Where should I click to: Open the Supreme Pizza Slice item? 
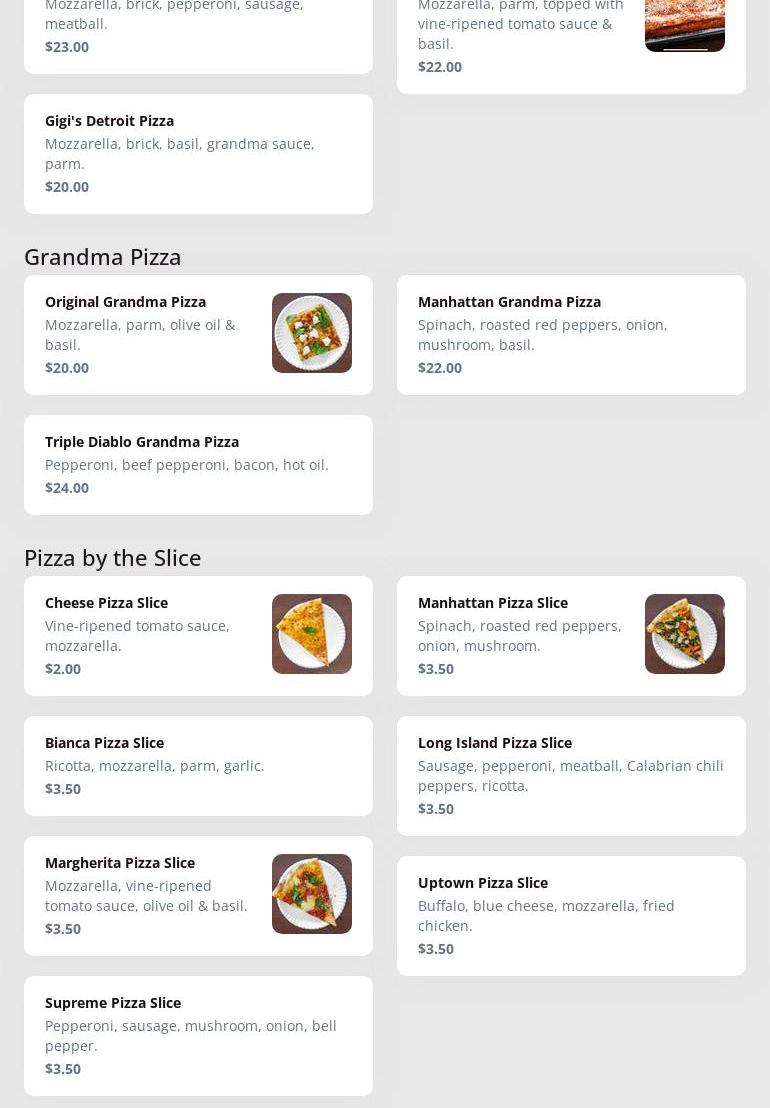[x=198, y=1036]
